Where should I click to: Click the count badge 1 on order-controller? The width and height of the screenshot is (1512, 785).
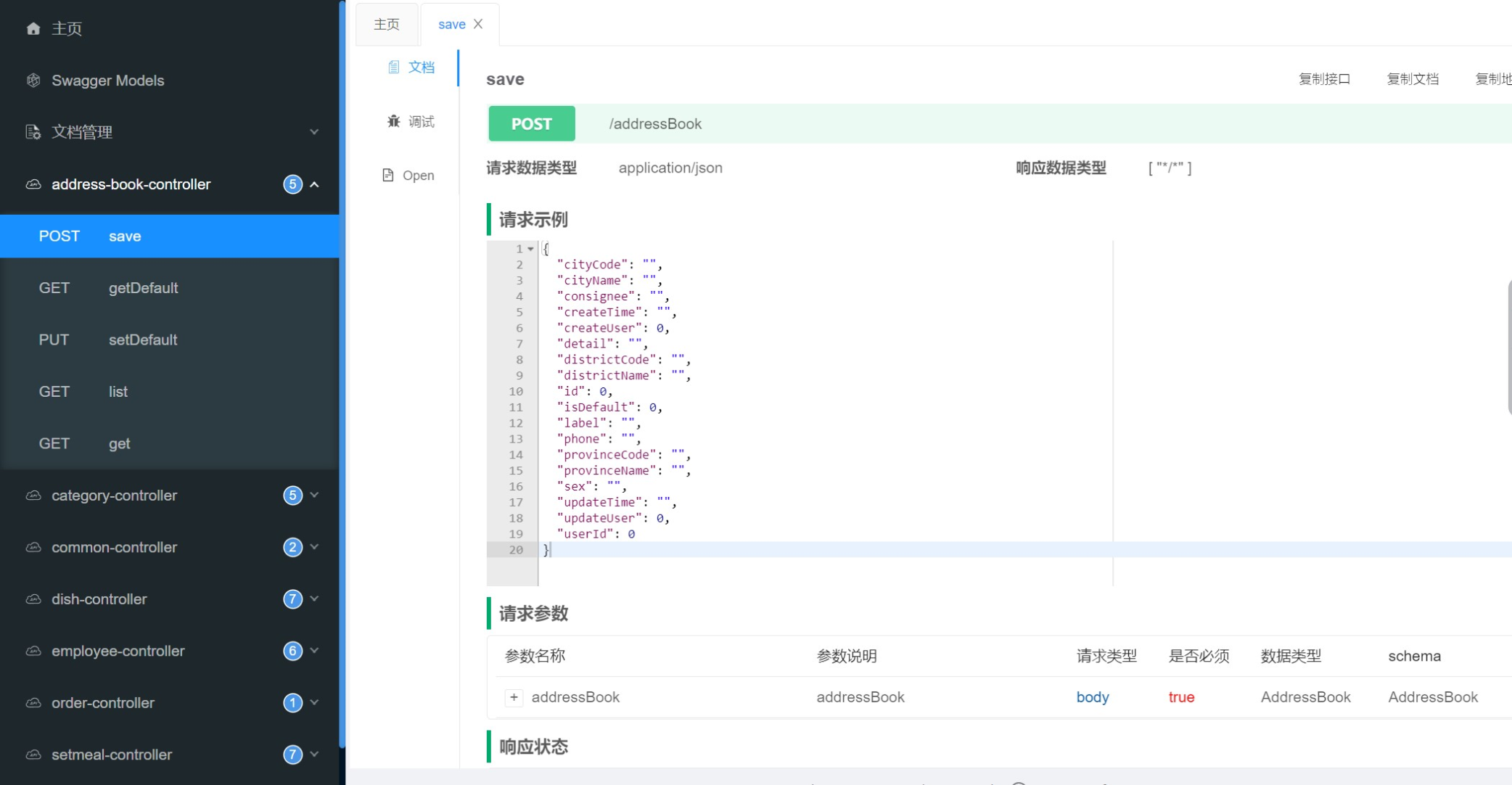pyautogui.click(x=292, y=703)
